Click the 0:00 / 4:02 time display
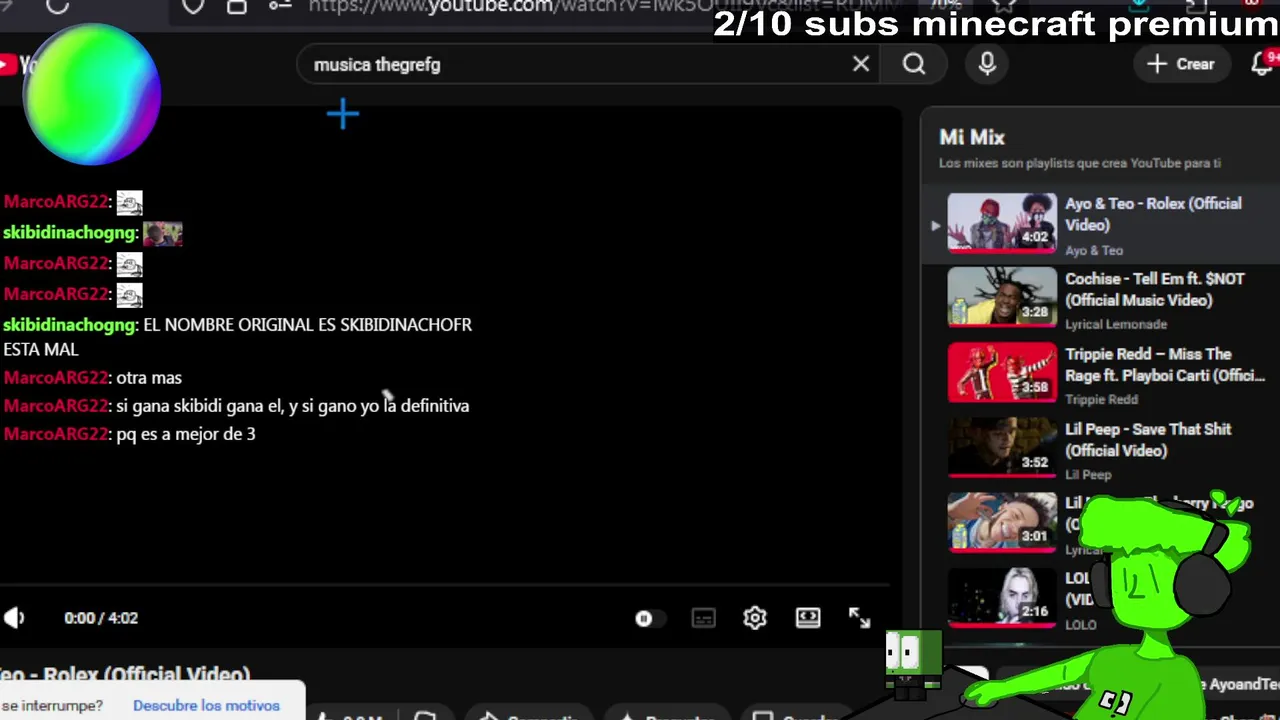 [101, 618]
